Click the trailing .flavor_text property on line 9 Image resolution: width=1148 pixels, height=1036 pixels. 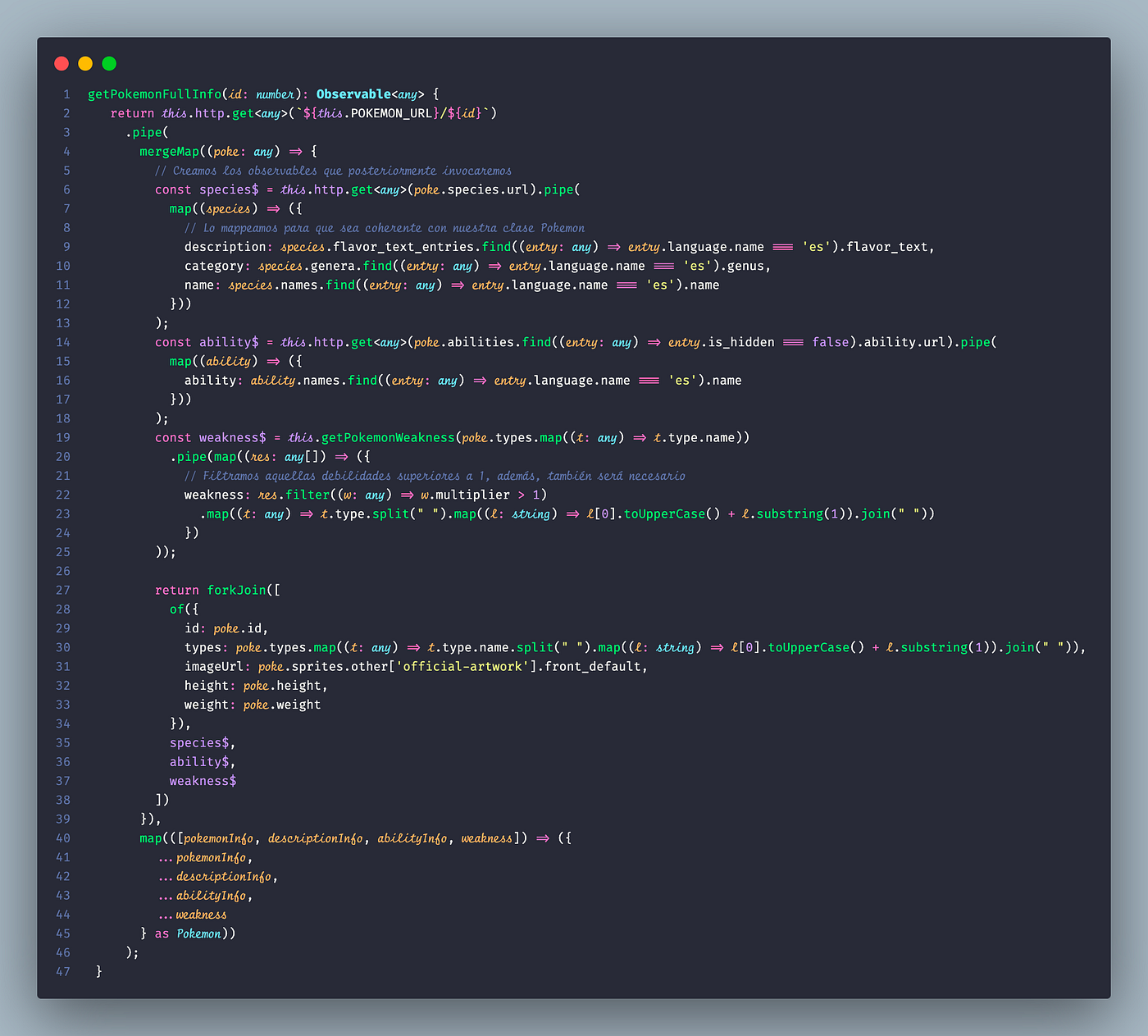click(887, 247)
